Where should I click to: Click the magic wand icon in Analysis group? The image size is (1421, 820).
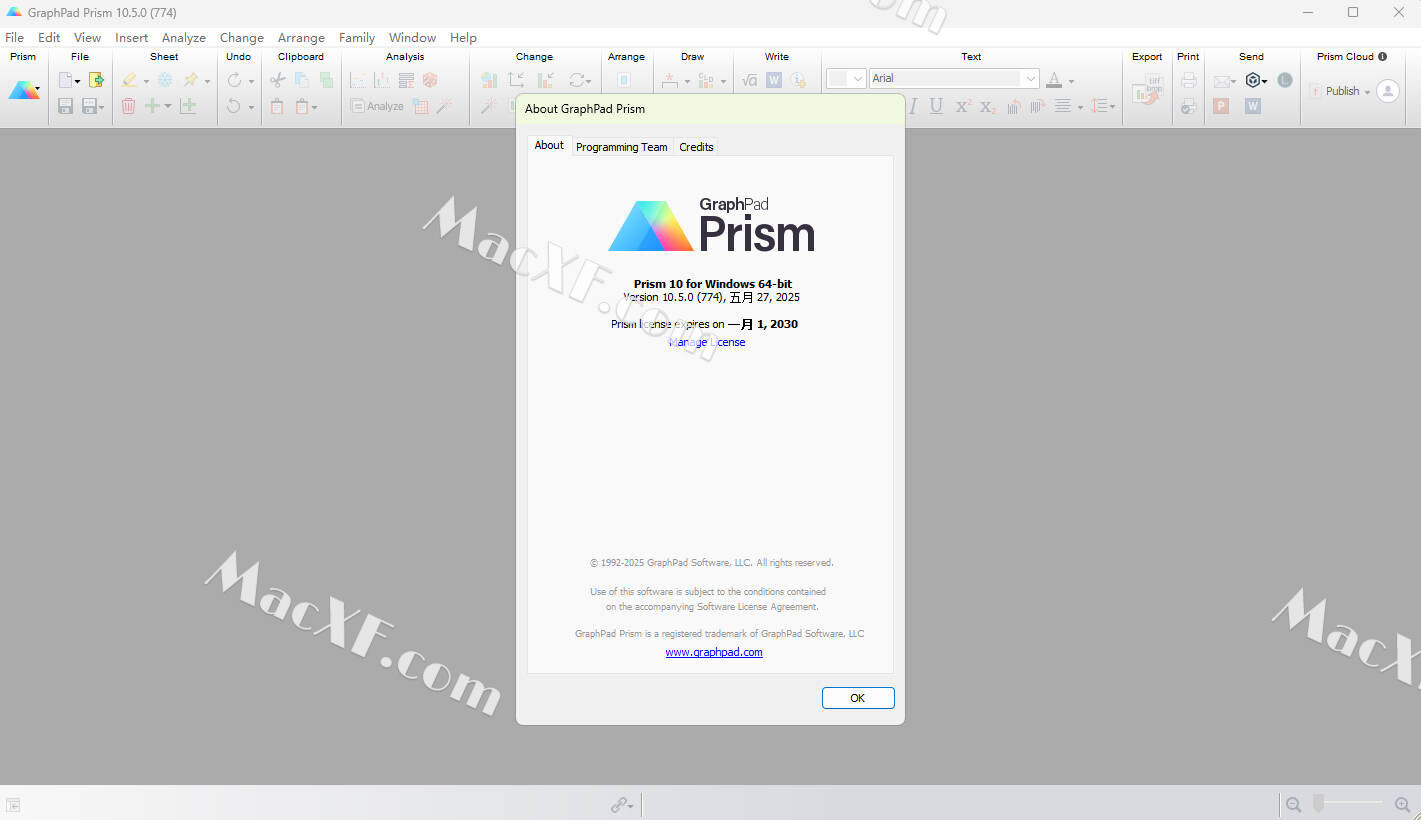click(x=444, y=106)
